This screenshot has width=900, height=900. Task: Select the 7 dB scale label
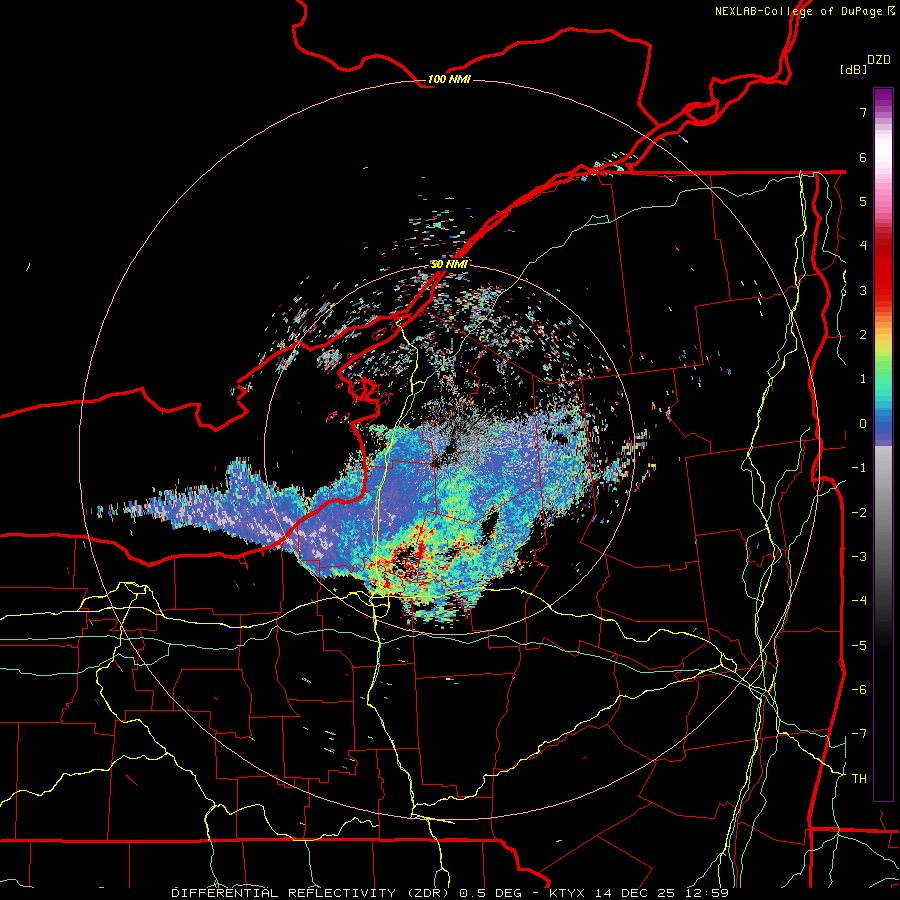click(863, 112)
